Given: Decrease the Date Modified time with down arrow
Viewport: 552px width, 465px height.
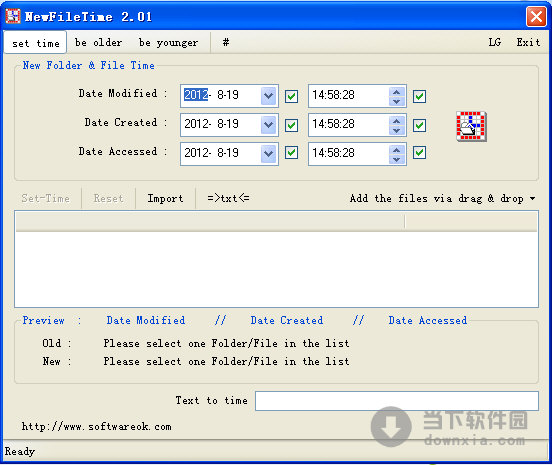Looking at the screenshot, I should tap(397, 101).
